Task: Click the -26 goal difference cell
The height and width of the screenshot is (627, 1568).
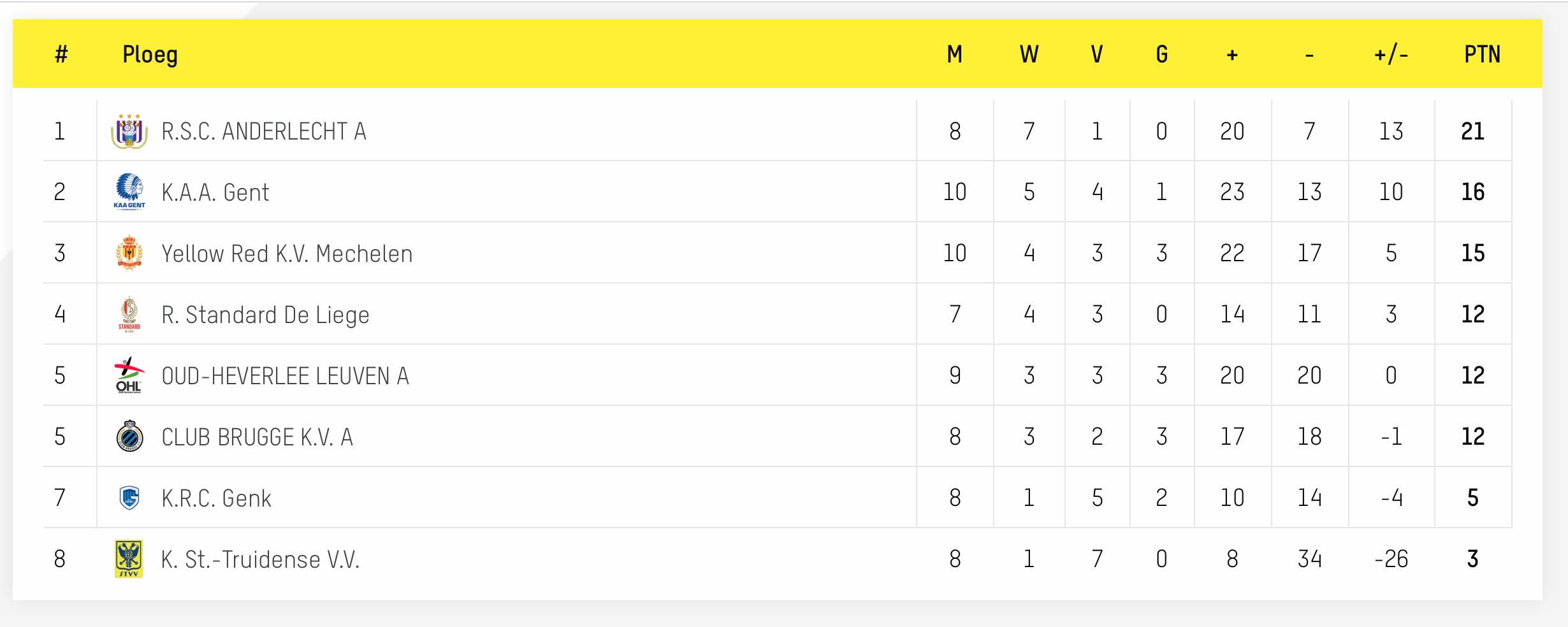Action: pyautogui.click(x=1391, y=559)
